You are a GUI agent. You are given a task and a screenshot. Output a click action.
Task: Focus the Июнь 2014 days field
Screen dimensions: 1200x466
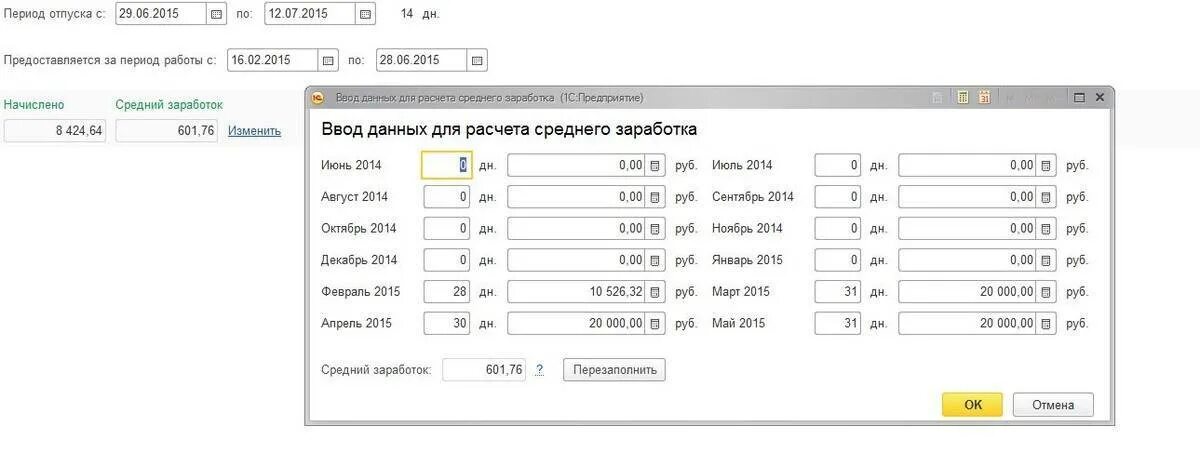446,165
